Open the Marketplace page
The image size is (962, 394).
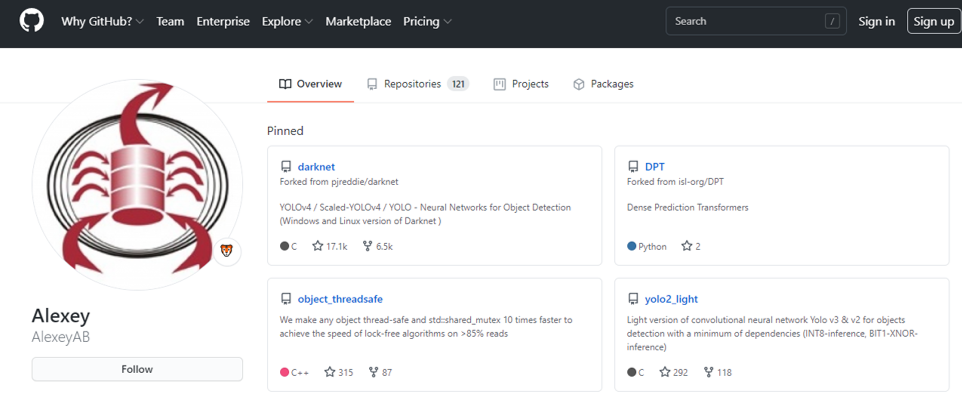(358, 21)
